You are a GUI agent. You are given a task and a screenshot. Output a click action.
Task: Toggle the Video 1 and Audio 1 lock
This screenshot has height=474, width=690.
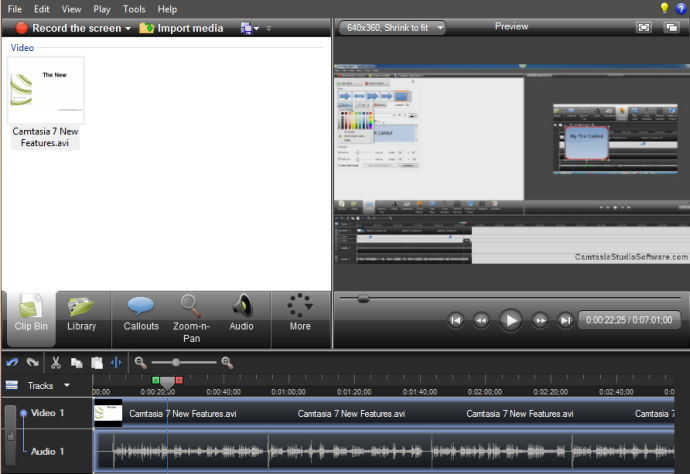10,436
